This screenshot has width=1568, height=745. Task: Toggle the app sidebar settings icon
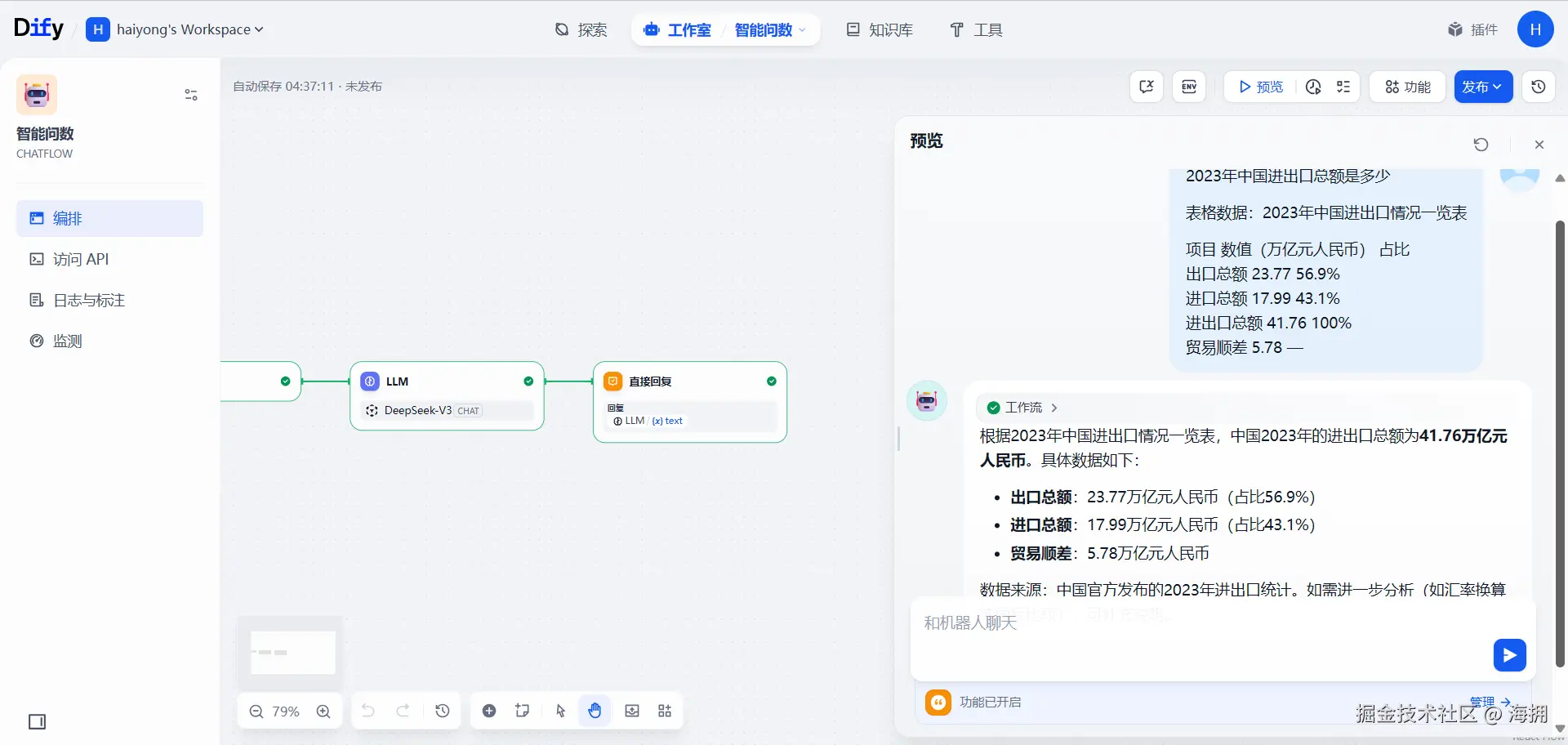(x=191, y=95)
